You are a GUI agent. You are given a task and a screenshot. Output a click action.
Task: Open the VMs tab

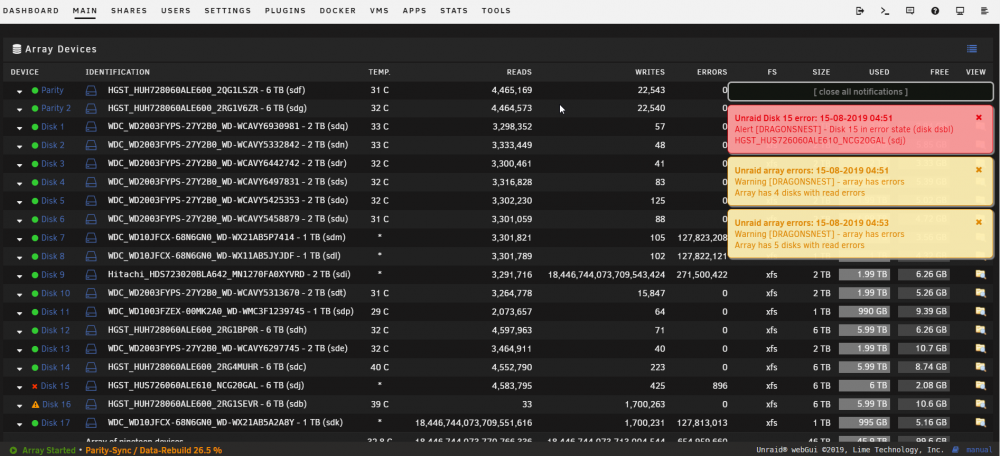click(379, 11)
